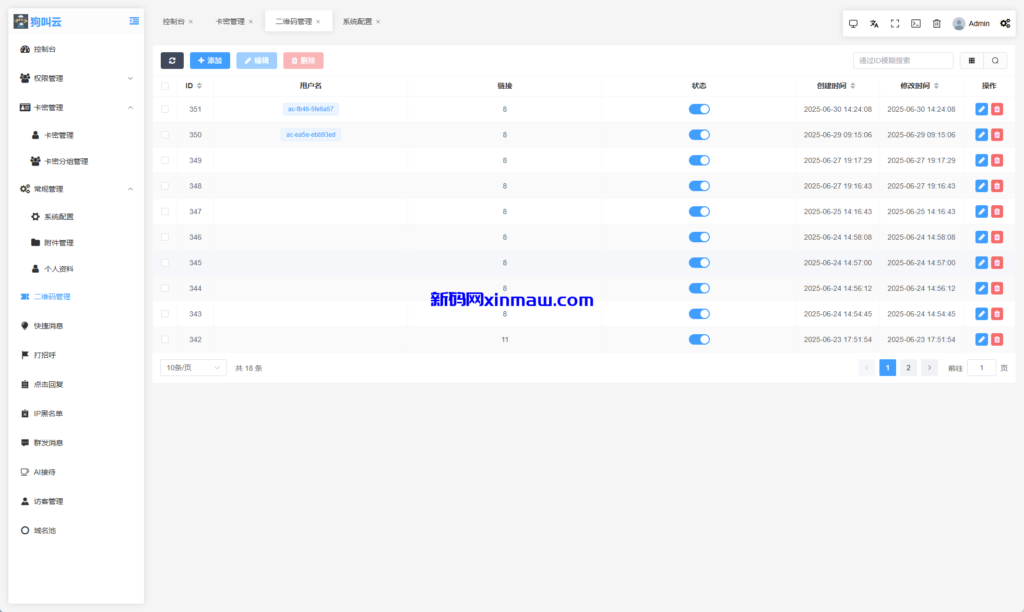The width and height of the screenshot is (1024, 612).
Task: Go to page 2 in pagination
Action: click(908, 368)
